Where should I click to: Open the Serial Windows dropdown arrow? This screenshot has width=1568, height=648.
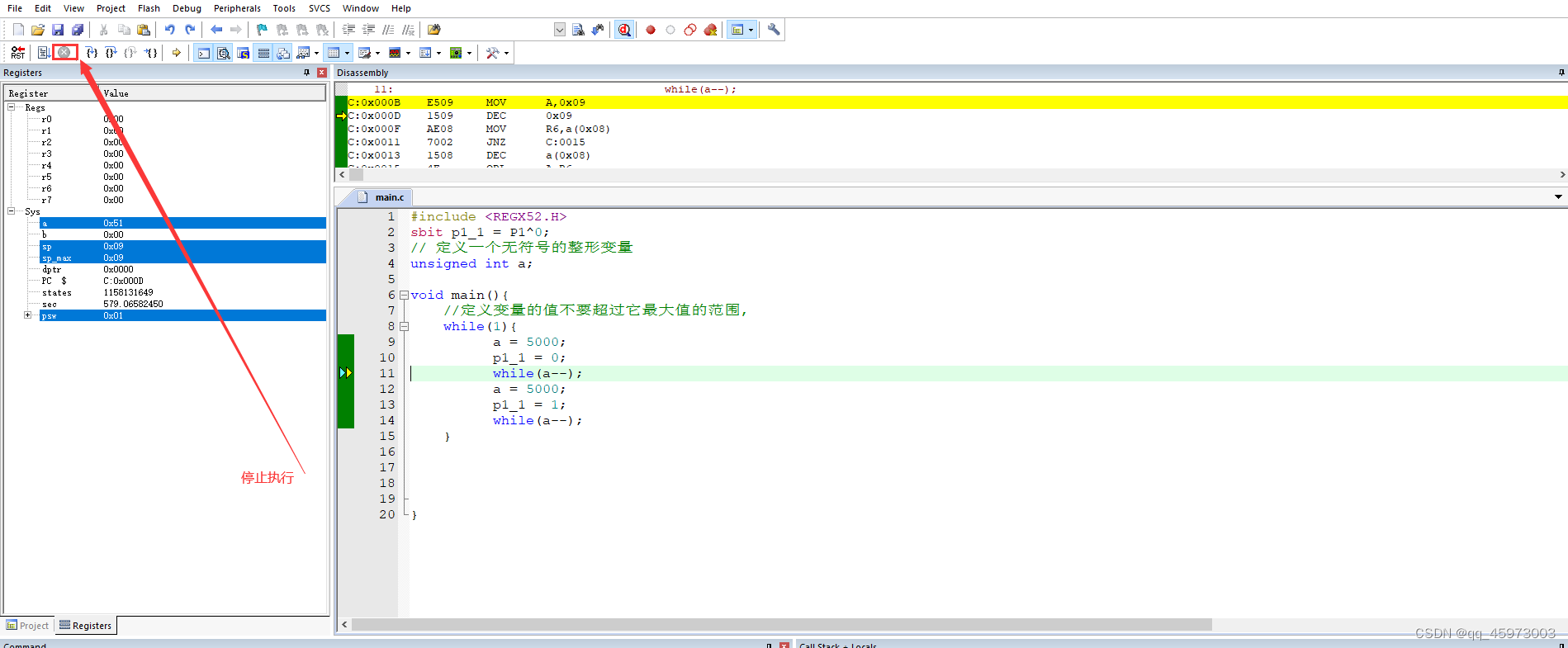pos(378,53)
